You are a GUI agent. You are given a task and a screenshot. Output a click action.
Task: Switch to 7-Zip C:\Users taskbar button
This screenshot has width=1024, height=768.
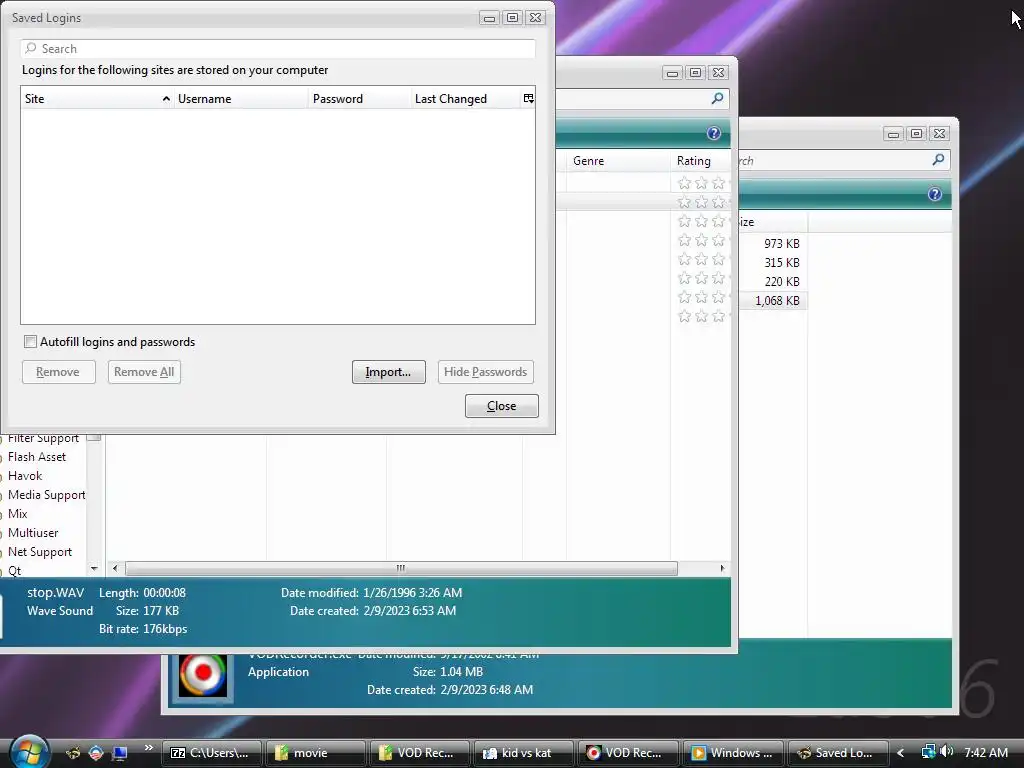(x=212, y=753)
